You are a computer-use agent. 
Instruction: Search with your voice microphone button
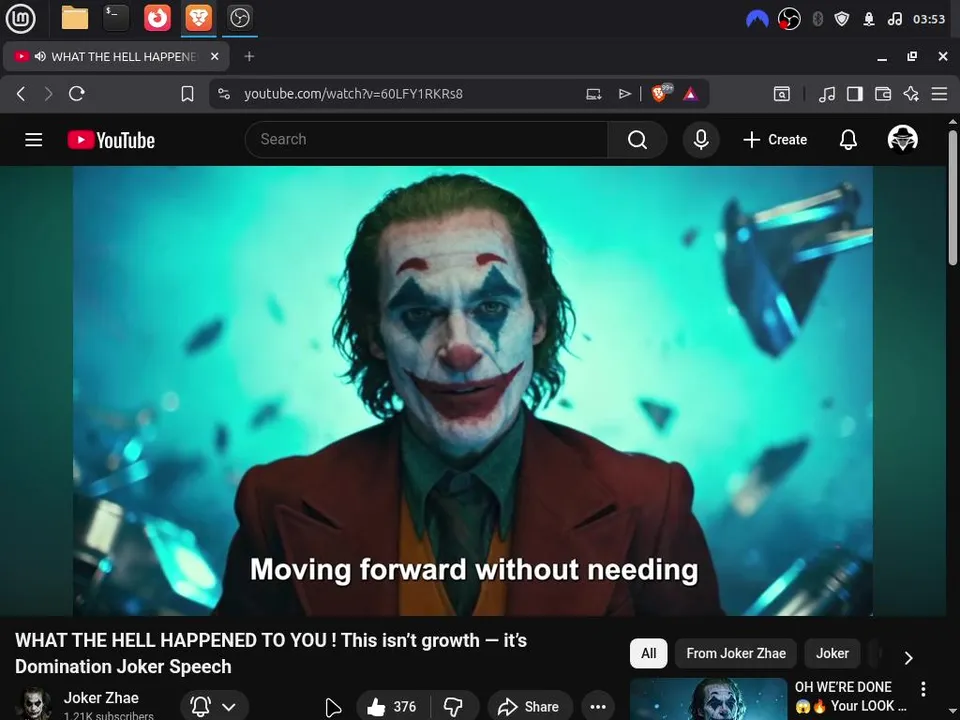tap(701, 140)
